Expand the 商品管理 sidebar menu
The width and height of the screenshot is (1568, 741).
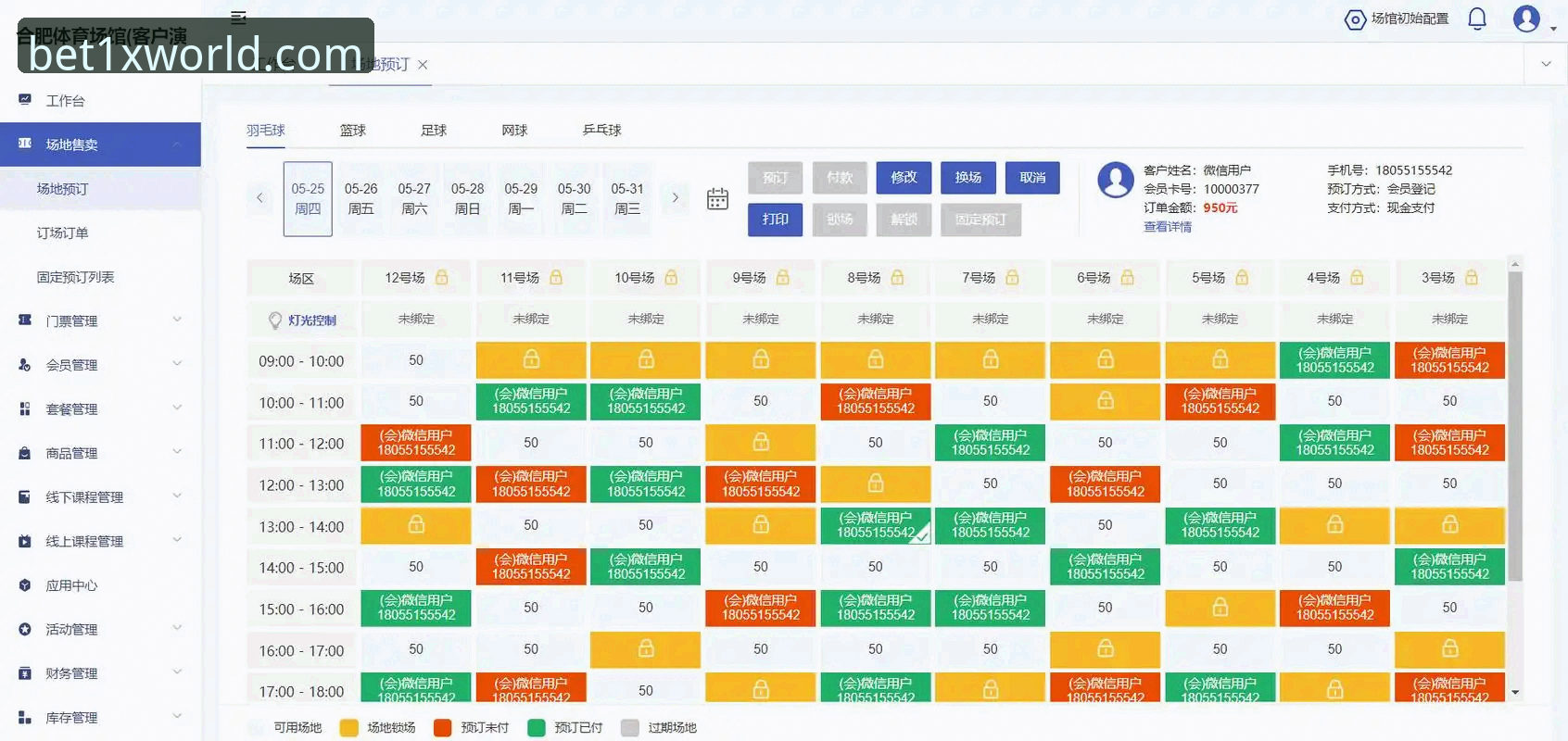click(x=176, y=452)
